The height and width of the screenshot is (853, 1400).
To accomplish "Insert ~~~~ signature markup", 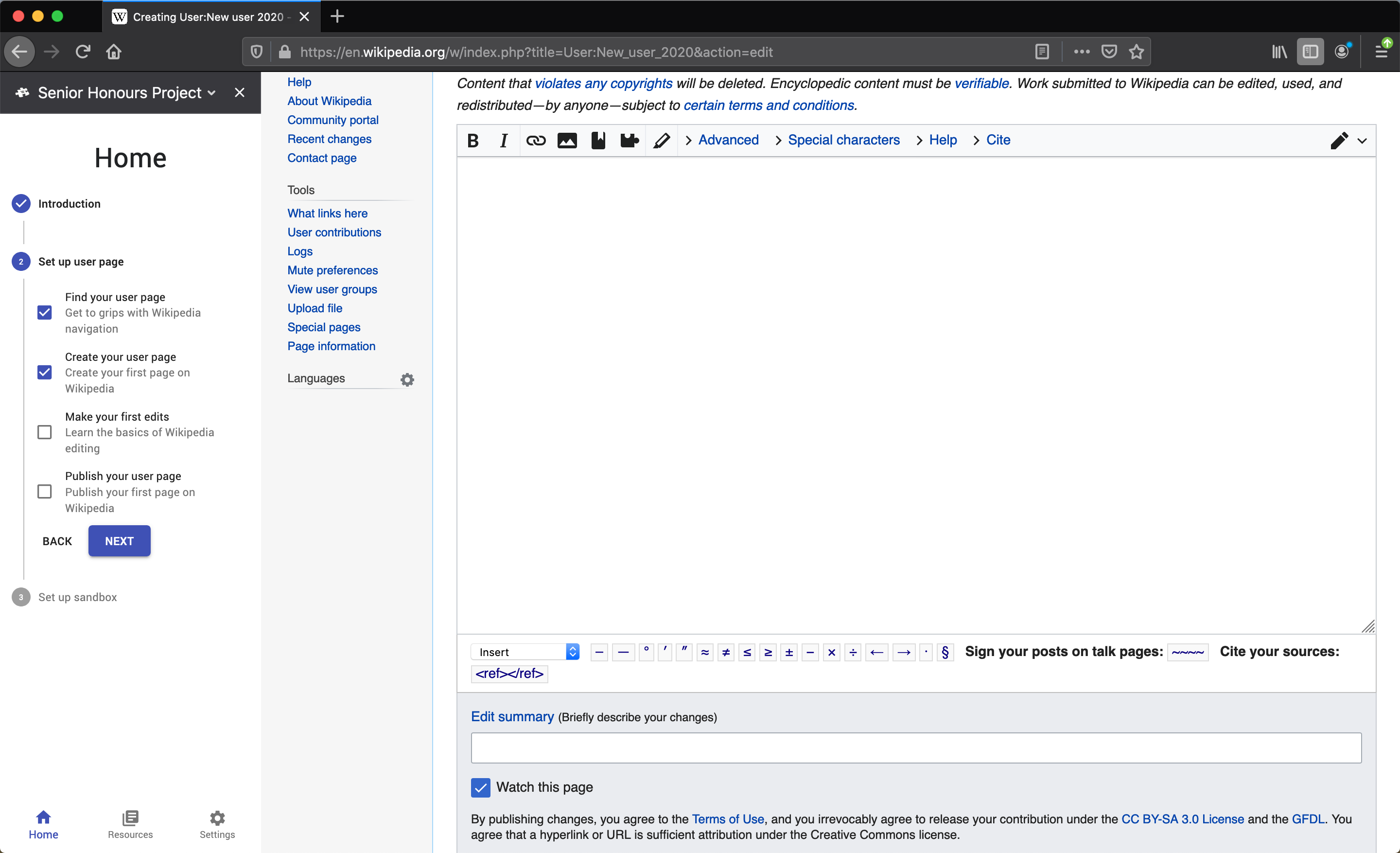I will (x=1188, y=653).
